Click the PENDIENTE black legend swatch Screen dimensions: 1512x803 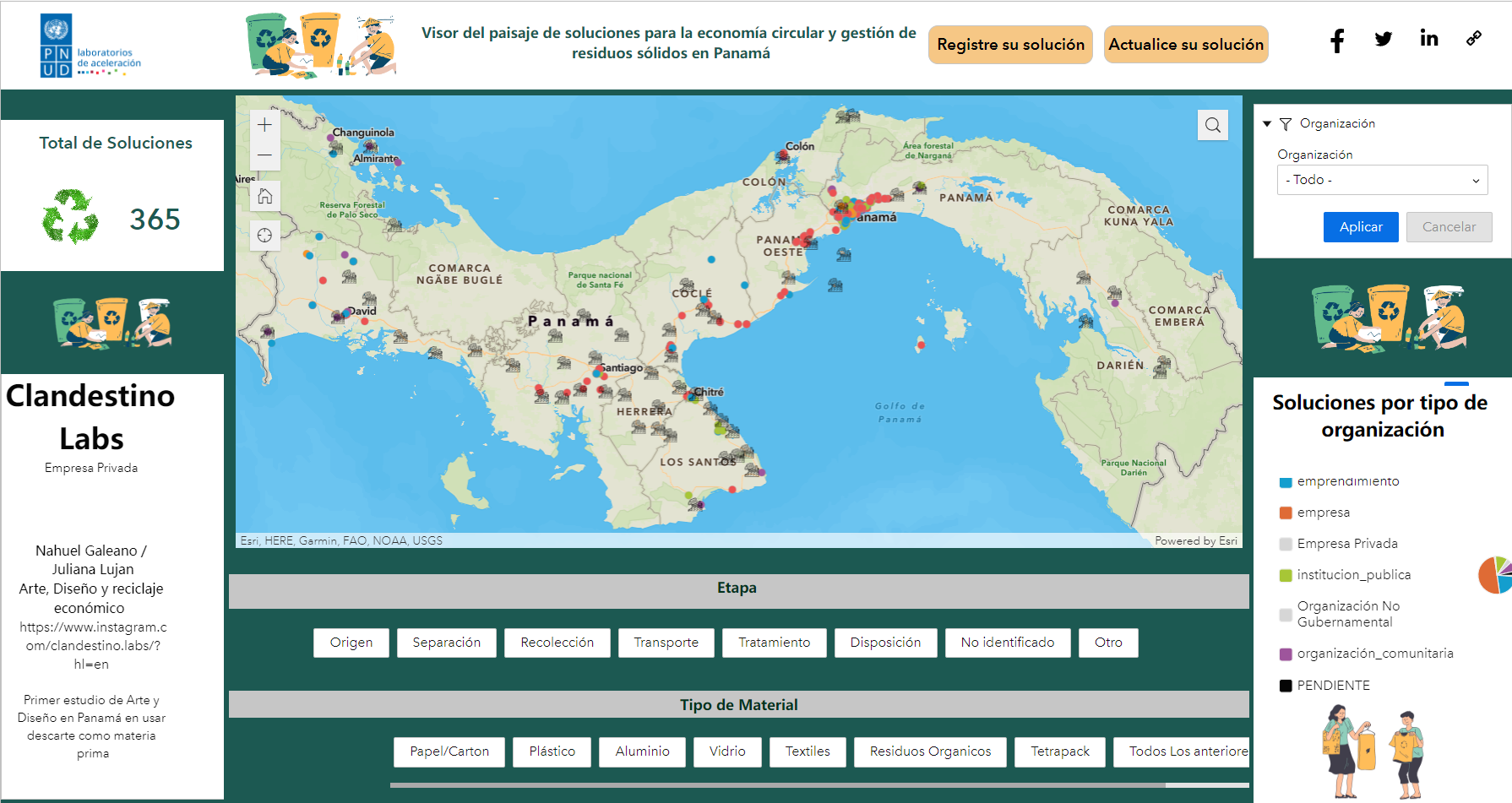[1286, 686]
